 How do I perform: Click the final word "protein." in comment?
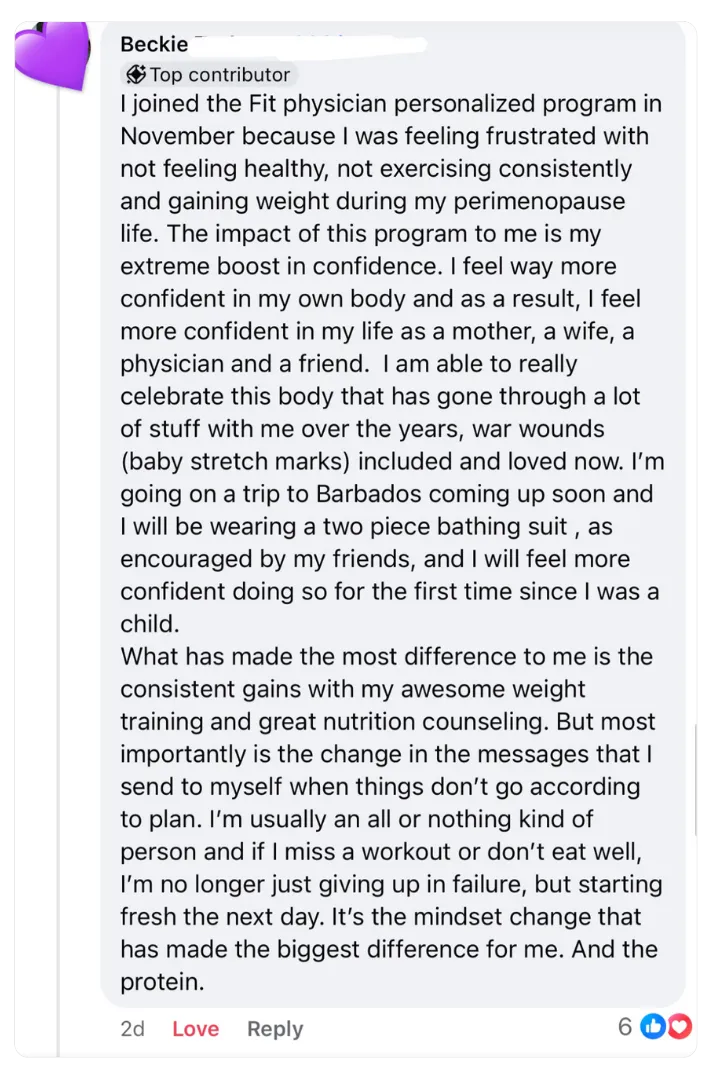162,982
